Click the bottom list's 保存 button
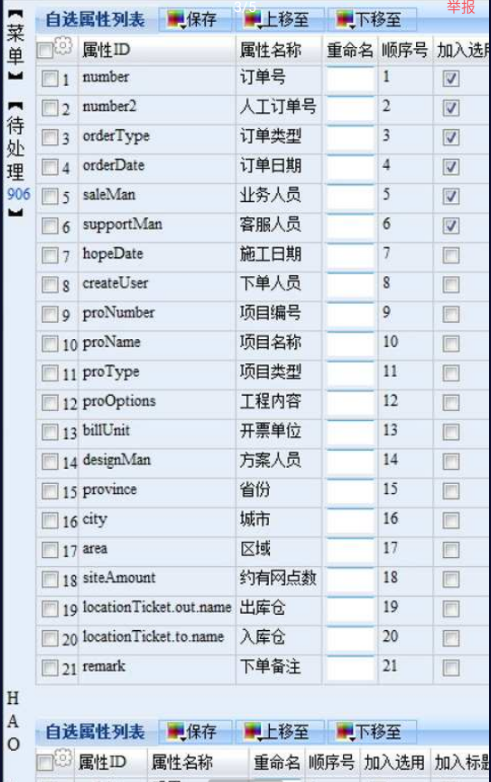This screenshot has height=782, width=491. click(x=195, y=732)
